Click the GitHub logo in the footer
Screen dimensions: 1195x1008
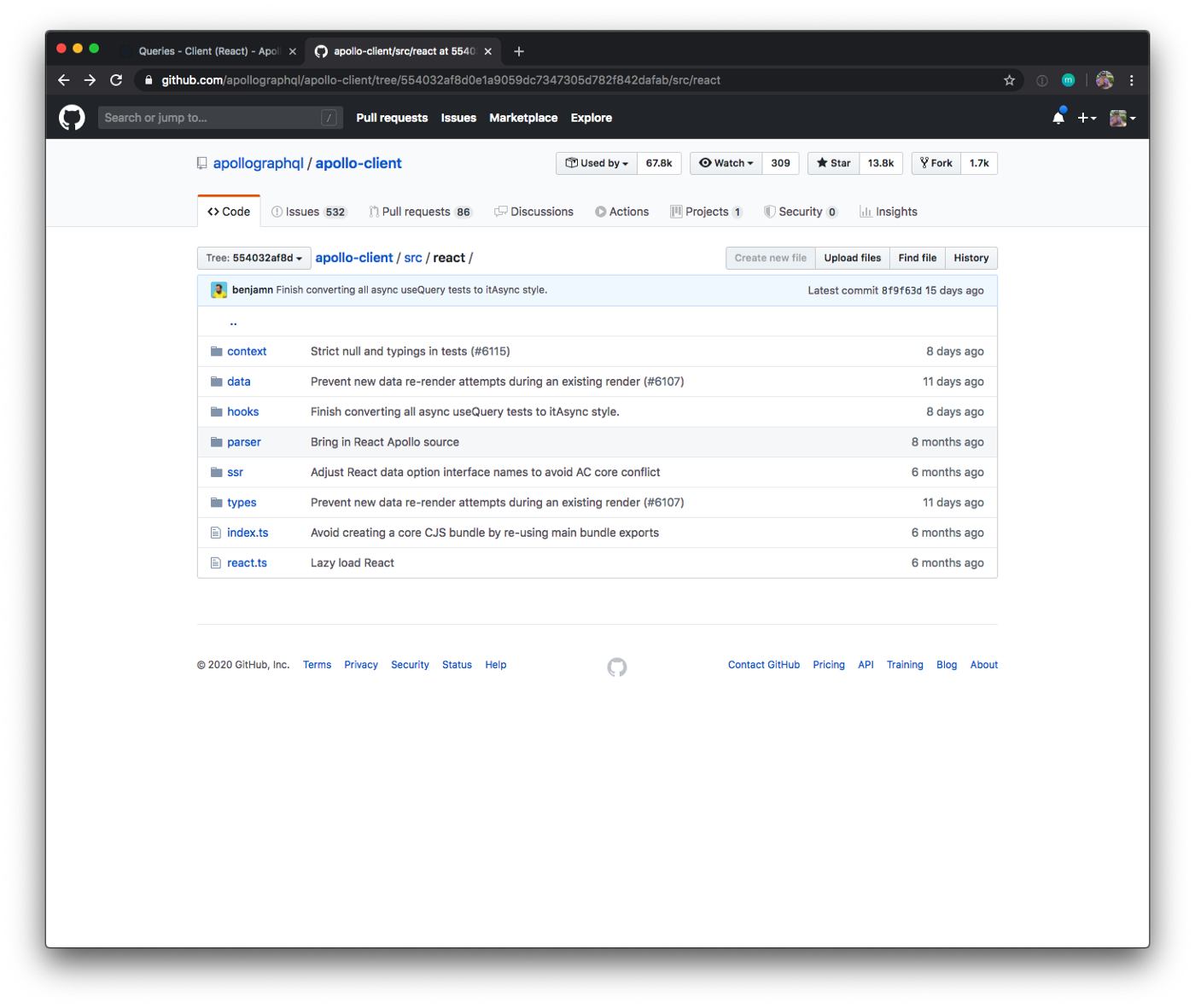(617, 667)
